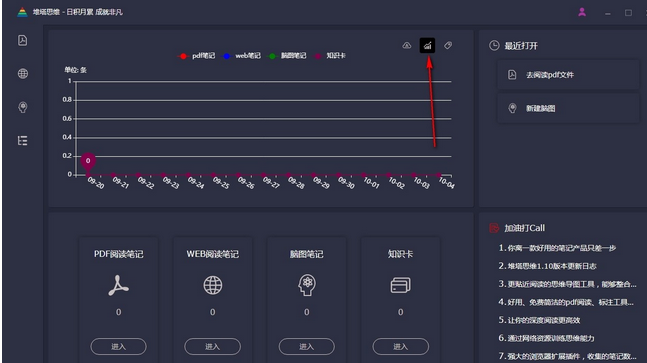Click the Acrobat icon in PDF阅读笔记 card

118,285
